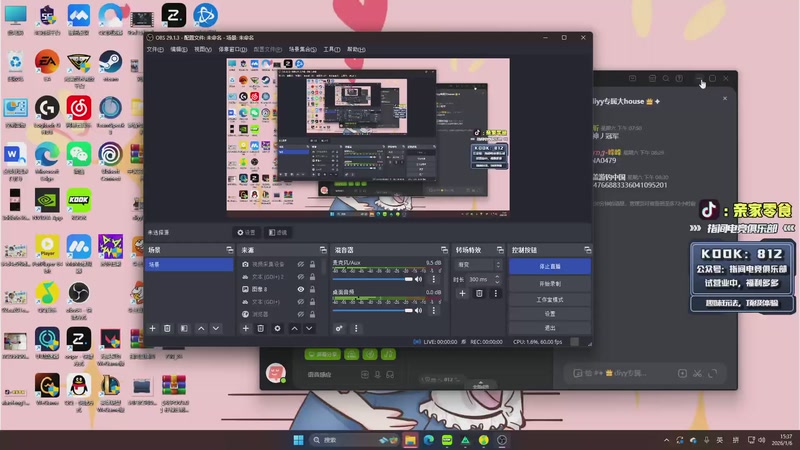The height and width of the screenshot is (450, 800).
Task: Open the KOOK desktop shortcut
Action: click(79, 204)
